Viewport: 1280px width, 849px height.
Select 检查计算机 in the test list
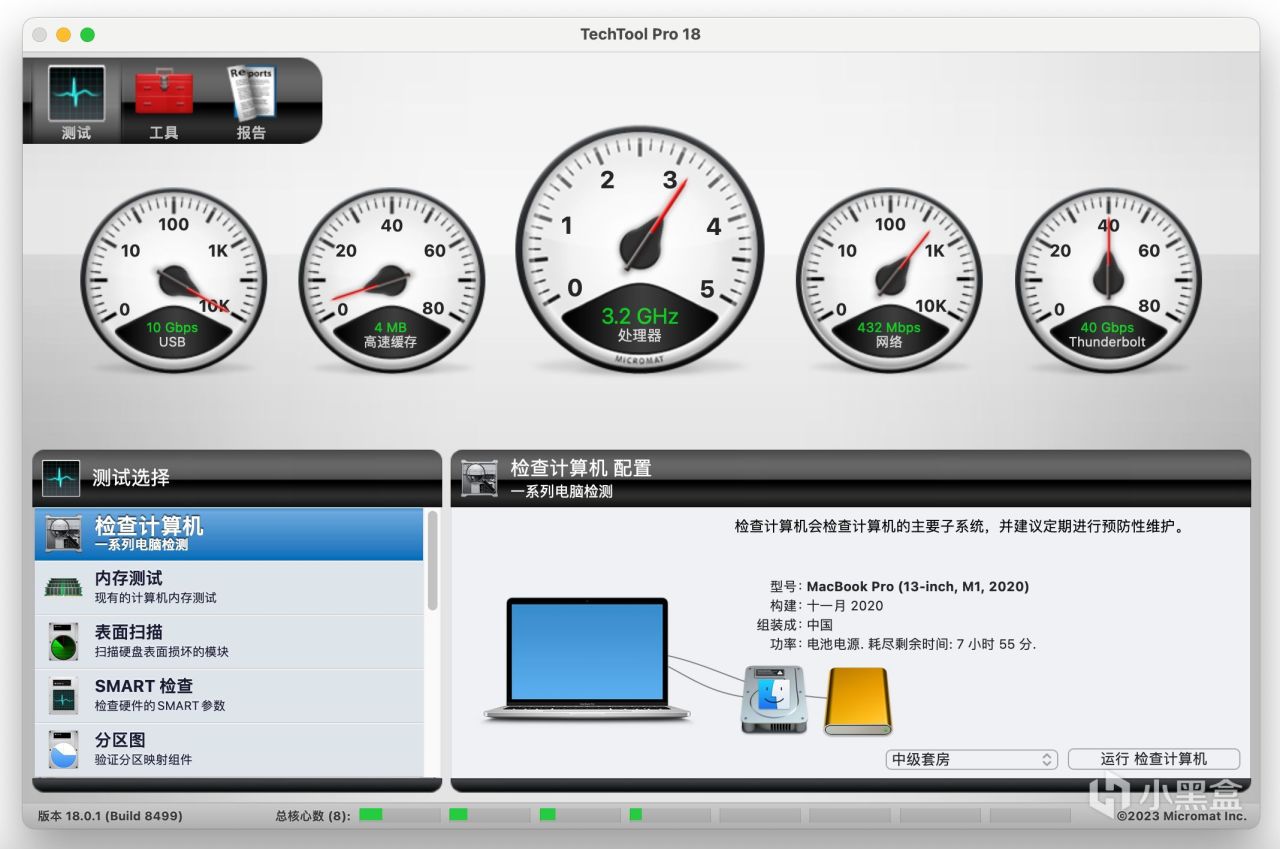point(229,534)
